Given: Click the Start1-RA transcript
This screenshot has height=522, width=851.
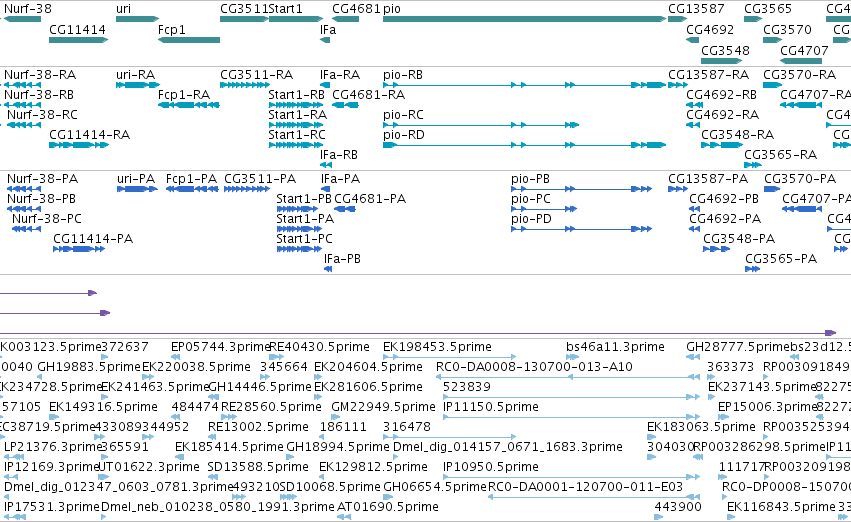Looking at the screenshot, I should pyautogui.click(x=296, y=125).
